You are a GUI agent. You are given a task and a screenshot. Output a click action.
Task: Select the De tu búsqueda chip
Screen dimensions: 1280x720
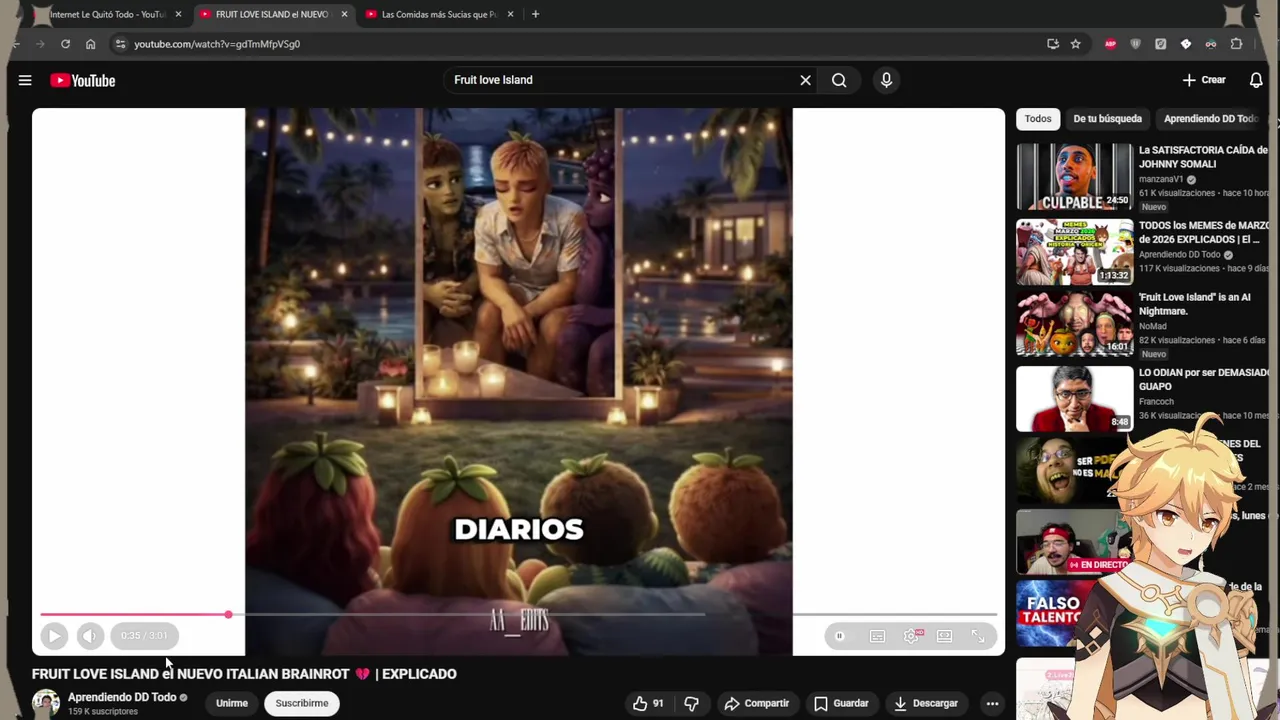tap(1107, 119)
